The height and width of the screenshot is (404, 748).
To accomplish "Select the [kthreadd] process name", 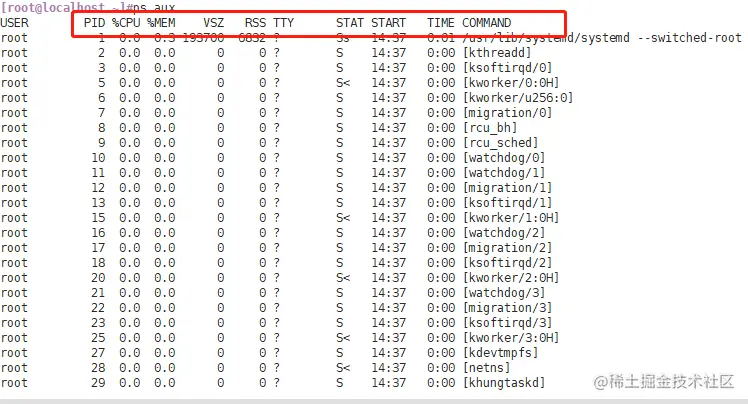I will [497, 53].
